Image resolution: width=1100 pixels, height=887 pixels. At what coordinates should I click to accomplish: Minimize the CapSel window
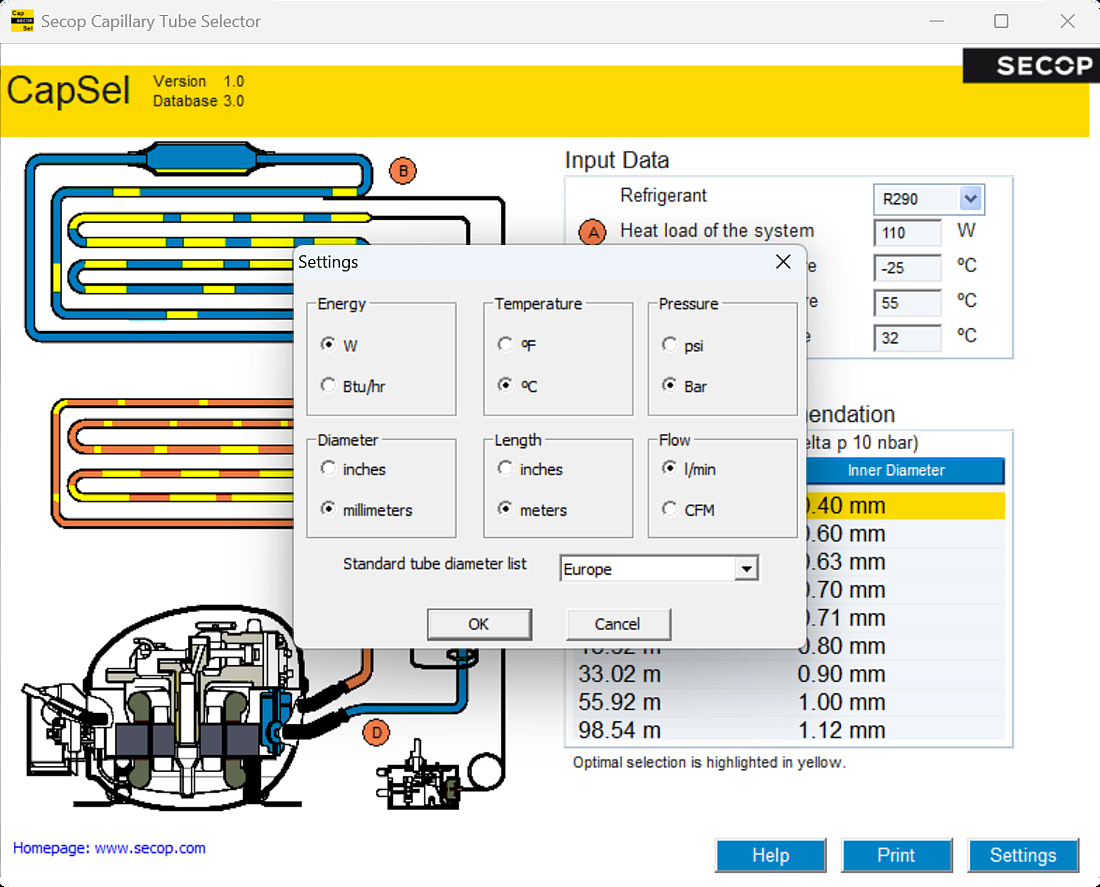(937, 21)
